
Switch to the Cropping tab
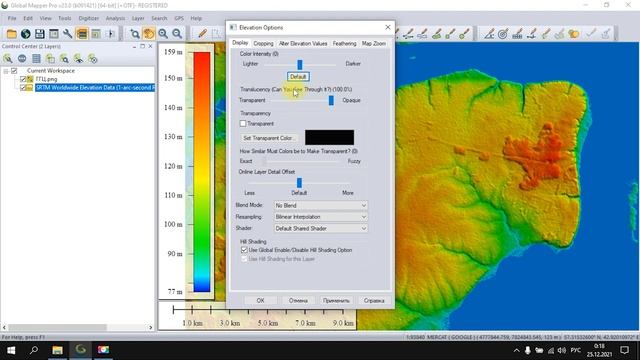pyautogui.click(x=263, y=43)
